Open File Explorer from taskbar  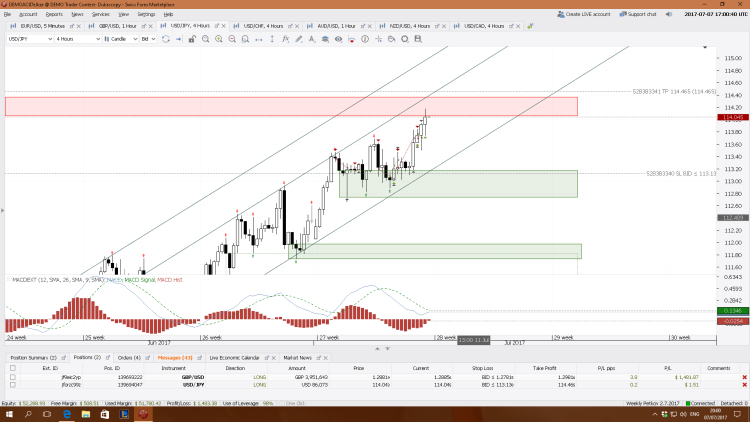coord(86,414)
